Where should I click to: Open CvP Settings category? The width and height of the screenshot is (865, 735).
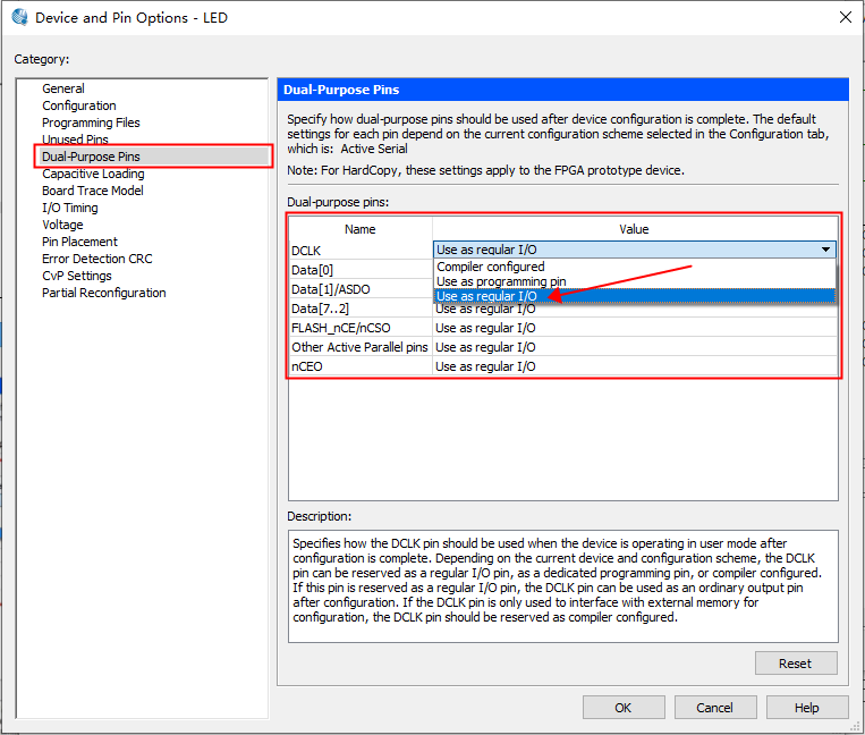77,276
